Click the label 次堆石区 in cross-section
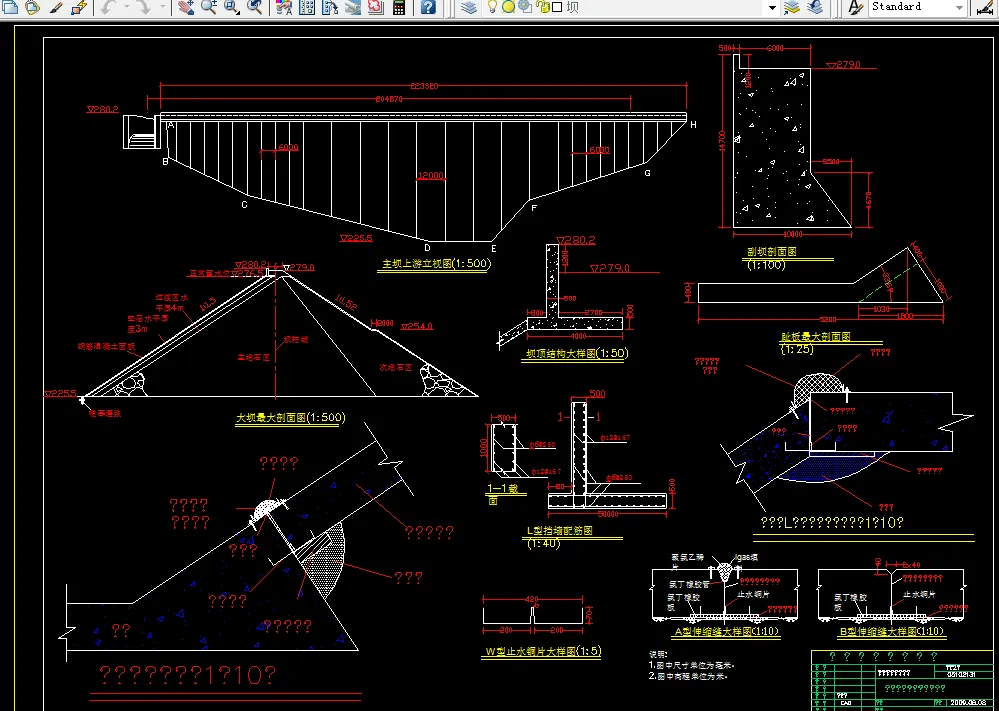 click(396, 368)
